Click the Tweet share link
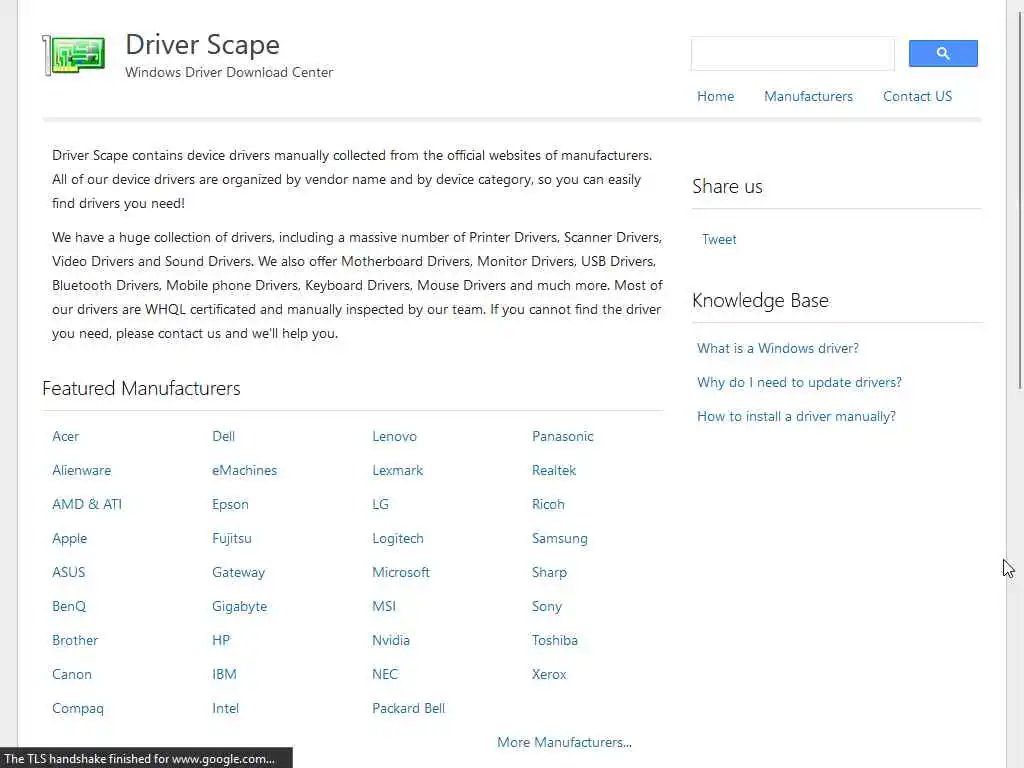The height and width of the screenshot is (768, 1024). pyautogui.click(x=719, y=240)
